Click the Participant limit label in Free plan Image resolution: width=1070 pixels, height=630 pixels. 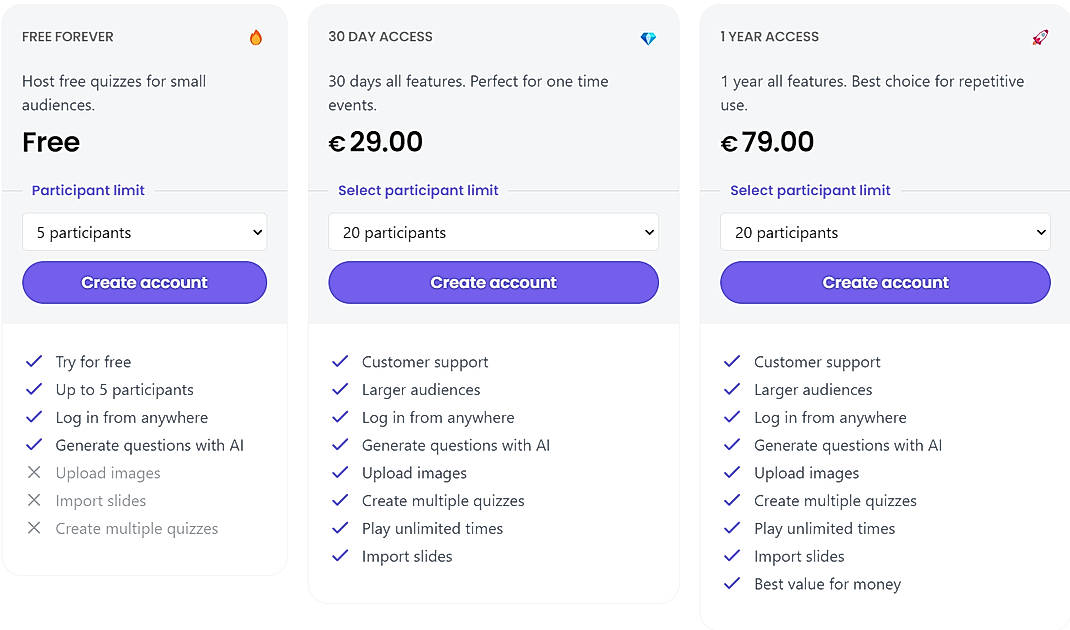[88, 190]
